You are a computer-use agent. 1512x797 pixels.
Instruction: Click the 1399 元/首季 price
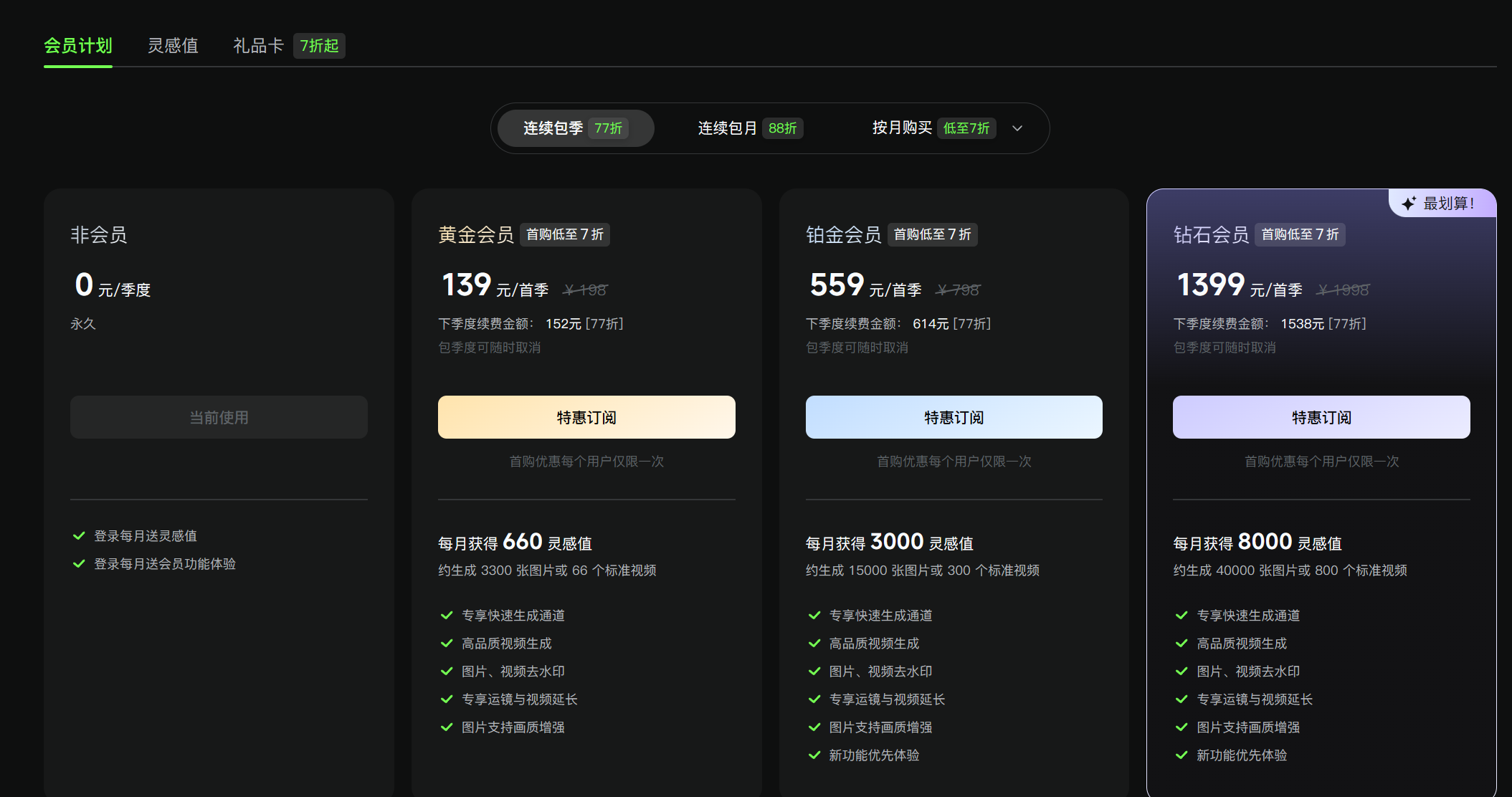coord(1240,285)
